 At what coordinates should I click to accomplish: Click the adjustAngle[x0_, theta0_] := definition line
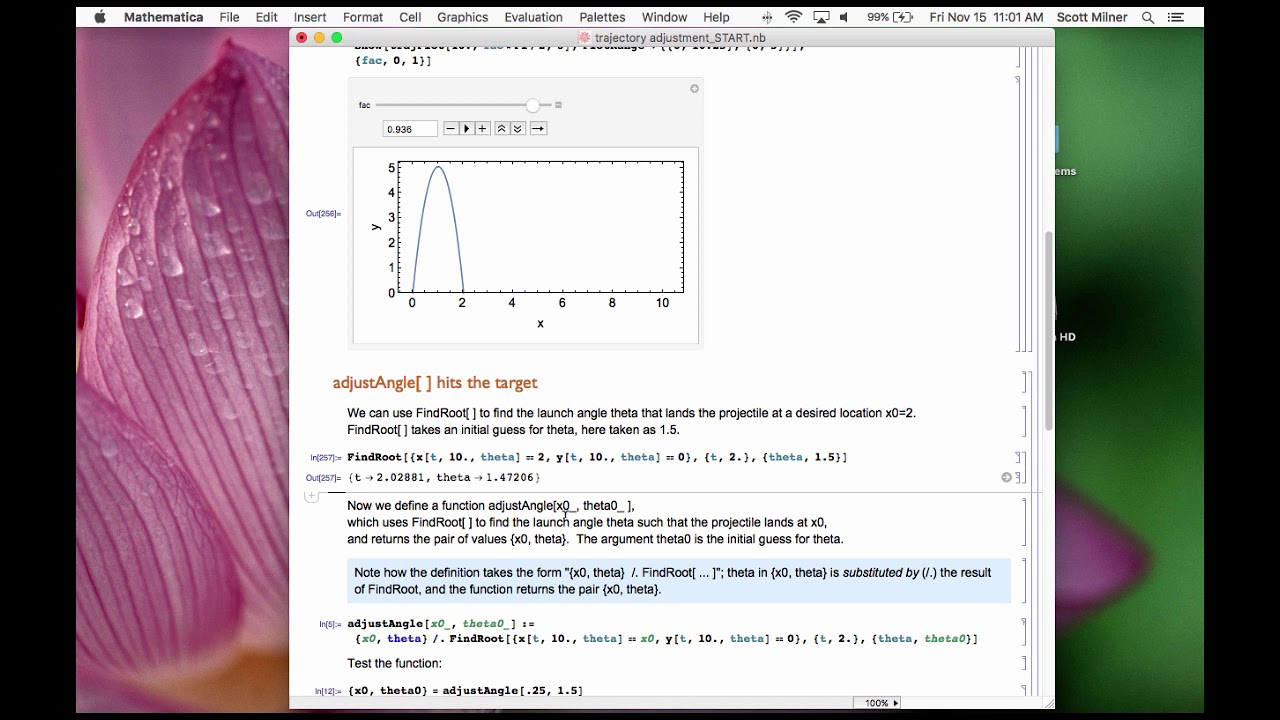coord(441,624)
